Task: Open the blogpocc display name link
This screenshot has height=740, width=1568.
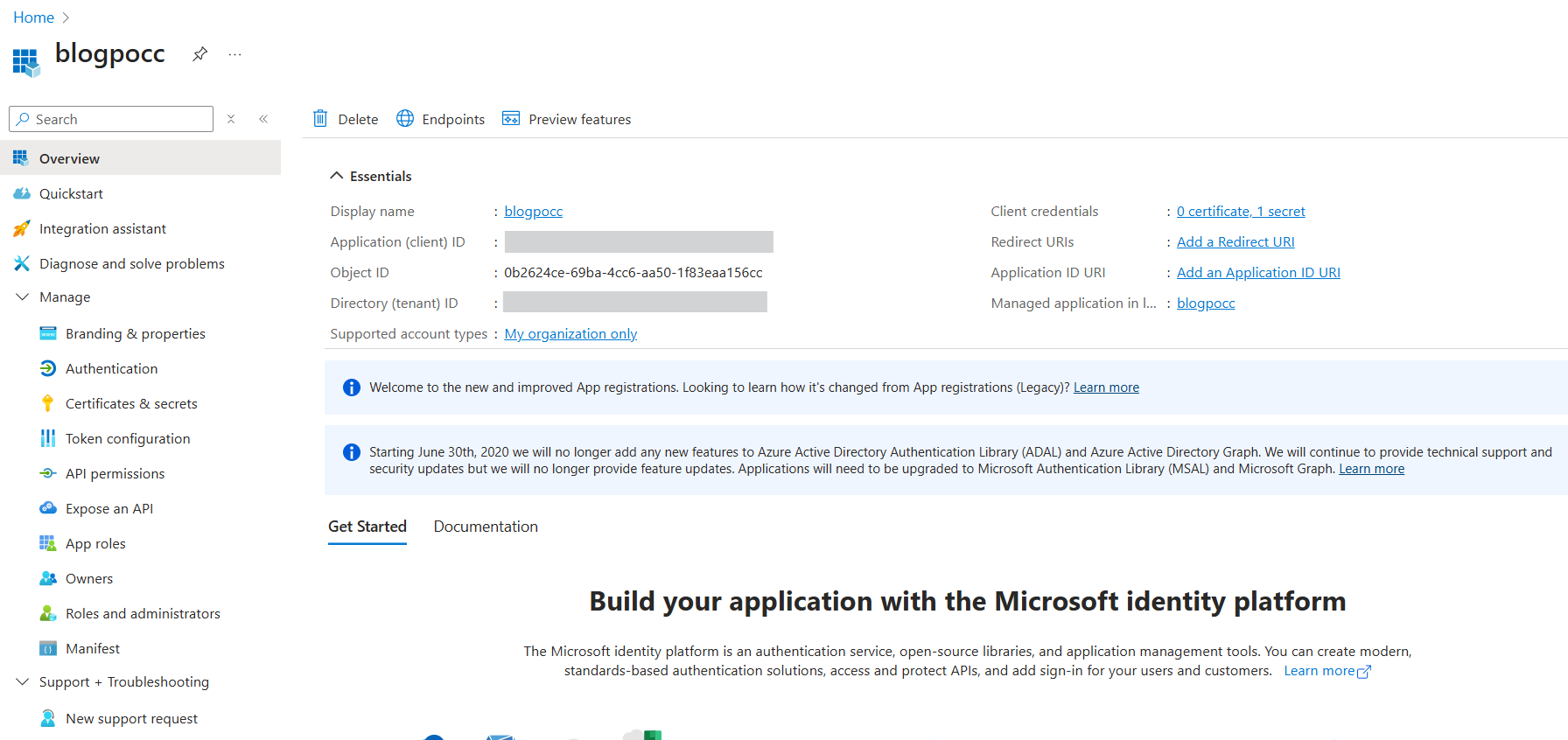Action: (534, 212)
